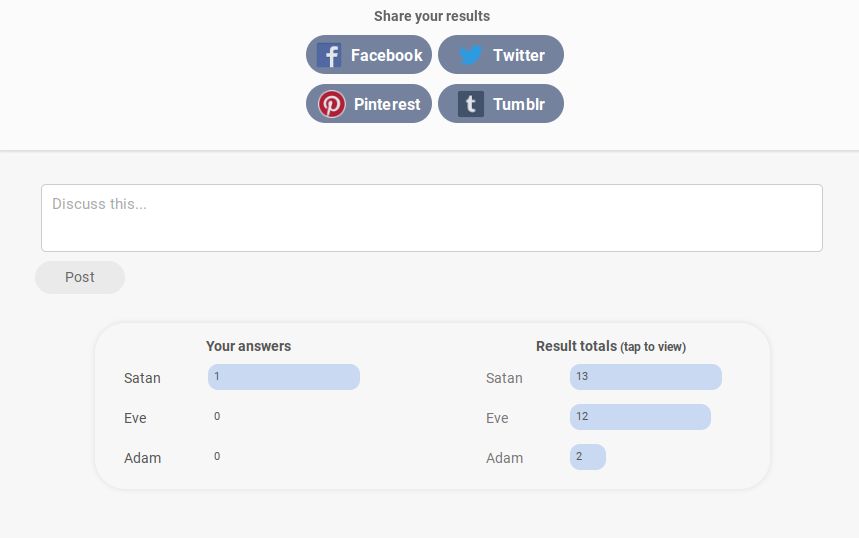Share results via the Twitter button text
859x538 pixels.
[518, 55]
